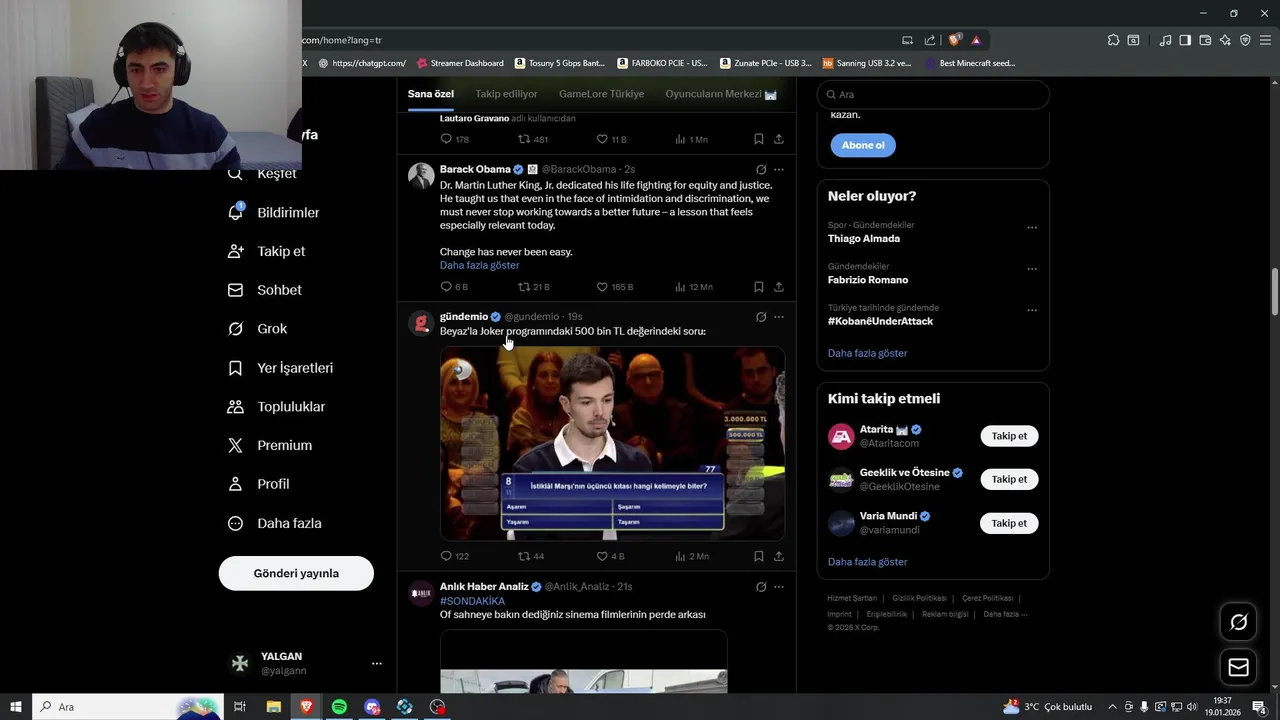Open the #KobanêUnderAttack trend
Viewport: 1280px width, 720px height.
(880, 321)
